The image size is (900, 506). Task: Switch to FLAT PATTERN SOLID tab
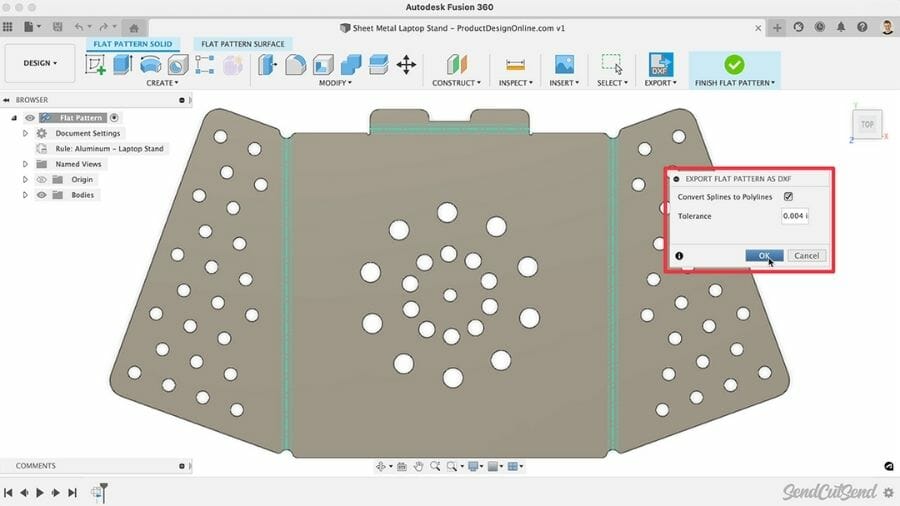pyautogui.click(x=133, y=44)
